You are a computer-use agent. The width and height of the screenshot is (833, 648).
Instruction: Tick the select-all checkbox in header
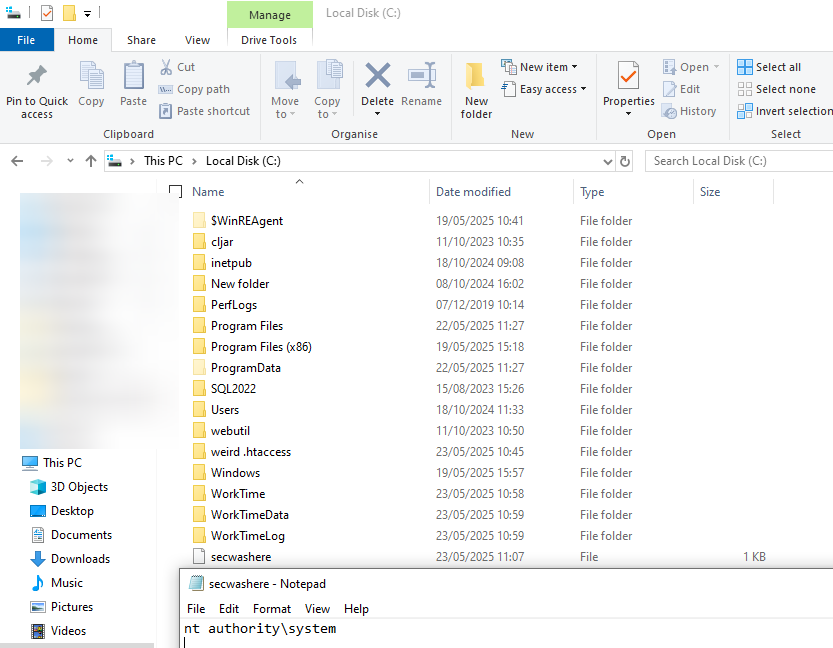click(176, 192)
